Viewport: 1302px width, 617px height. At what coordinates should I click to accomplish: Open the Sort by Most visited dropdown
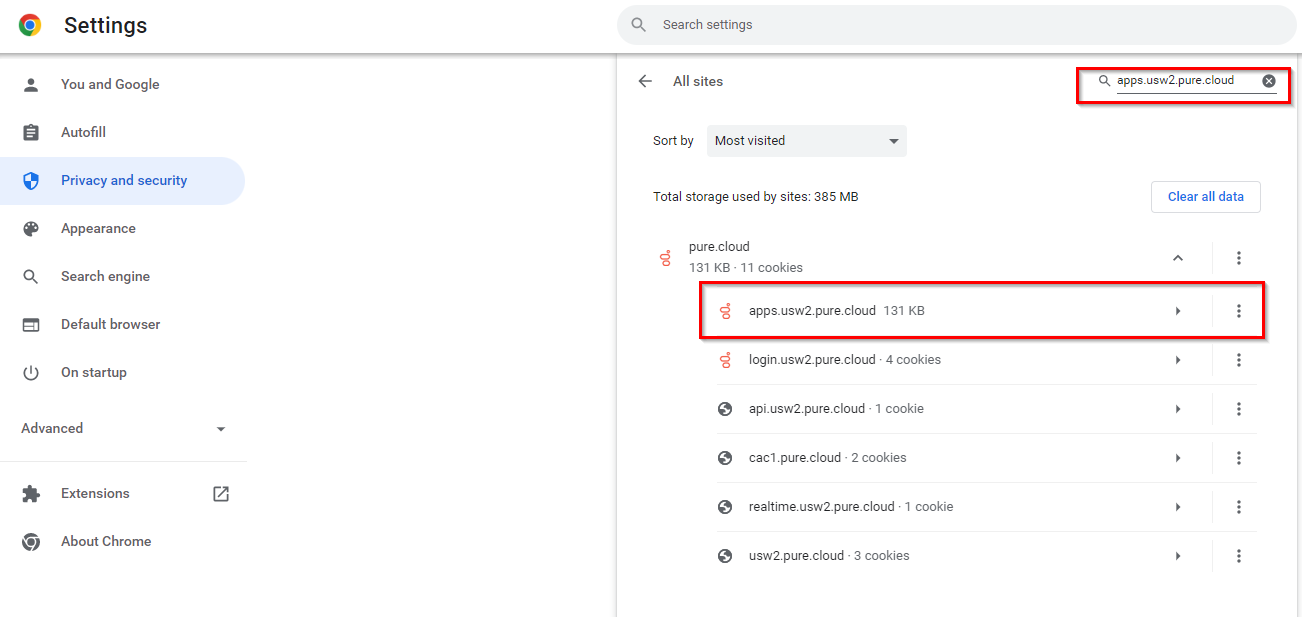point(806,141)
